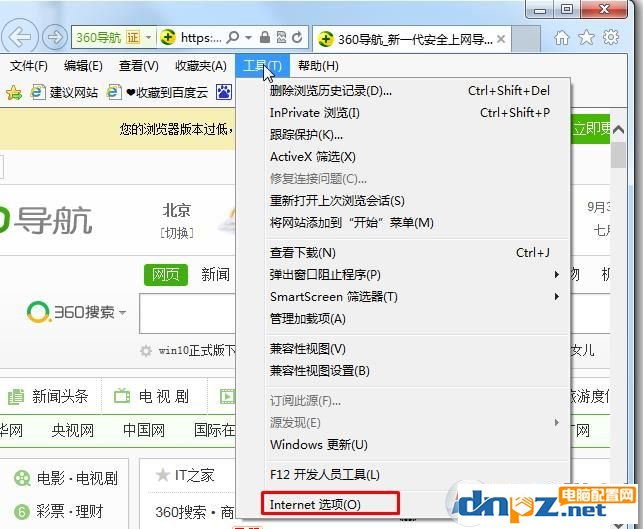Expand the 360导航 certificate dropdown arrow
The image size is (643, 529).
coord(148,38)
